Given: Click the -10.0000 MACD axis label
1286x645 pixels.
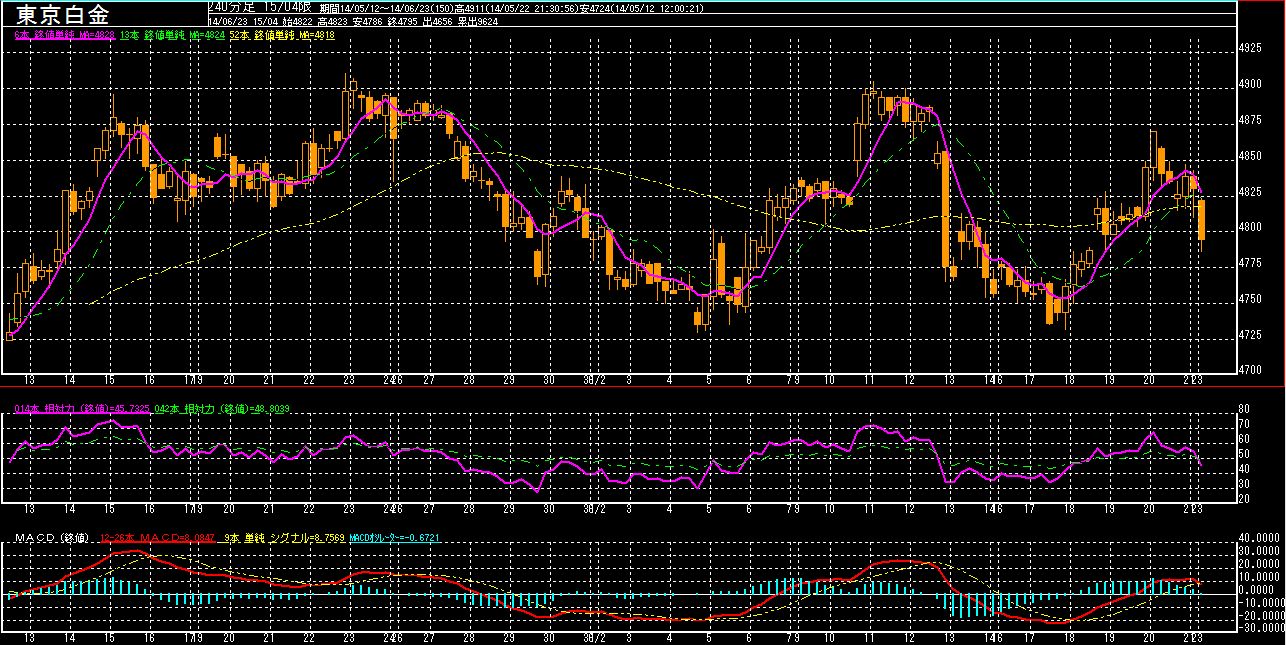Looking at the screenshot, I should (x=1260, y=602).
